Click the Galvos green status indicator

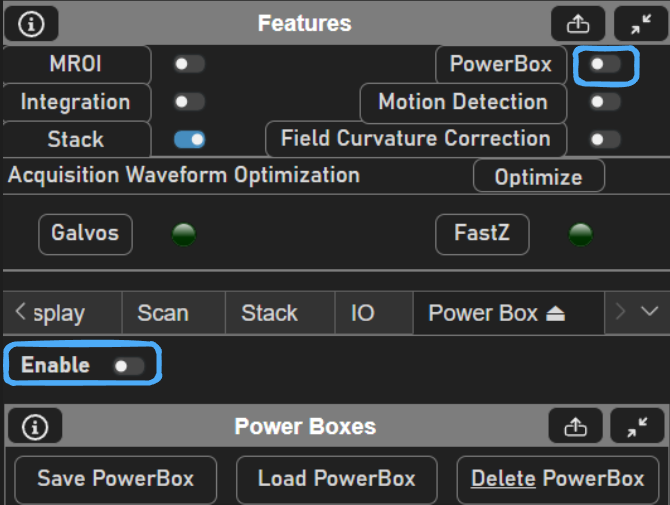tap(183, 235)
